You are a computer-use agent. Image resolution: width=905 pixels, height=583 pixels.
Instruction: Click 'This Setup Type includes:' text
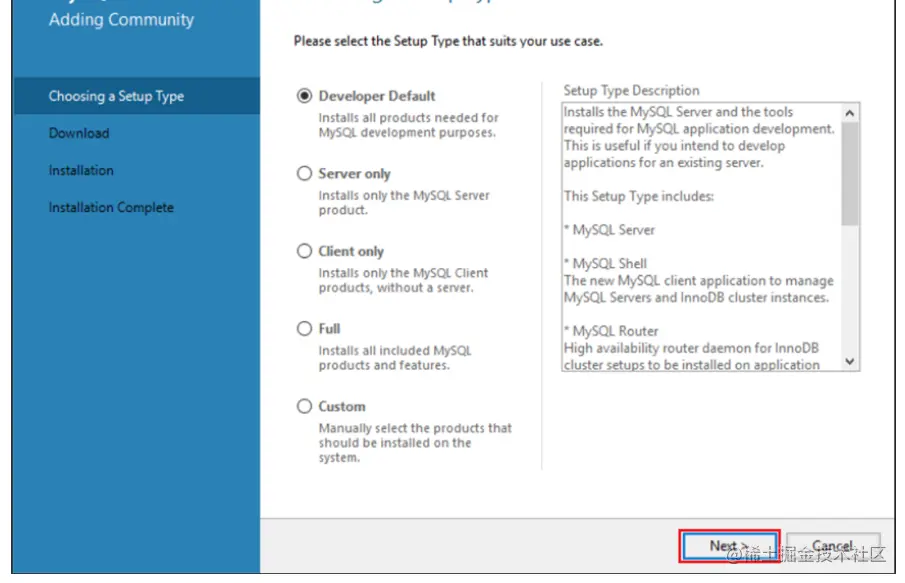(639, 196)
